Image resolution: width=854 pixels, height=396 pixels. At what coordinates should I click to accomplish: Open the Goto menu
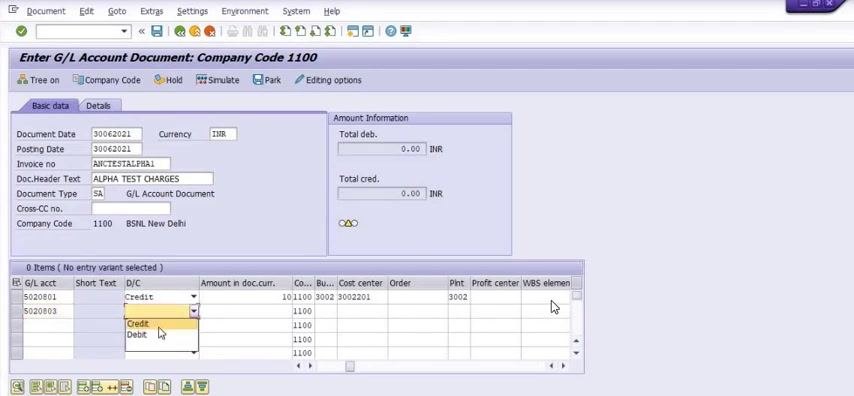point(117,11)
